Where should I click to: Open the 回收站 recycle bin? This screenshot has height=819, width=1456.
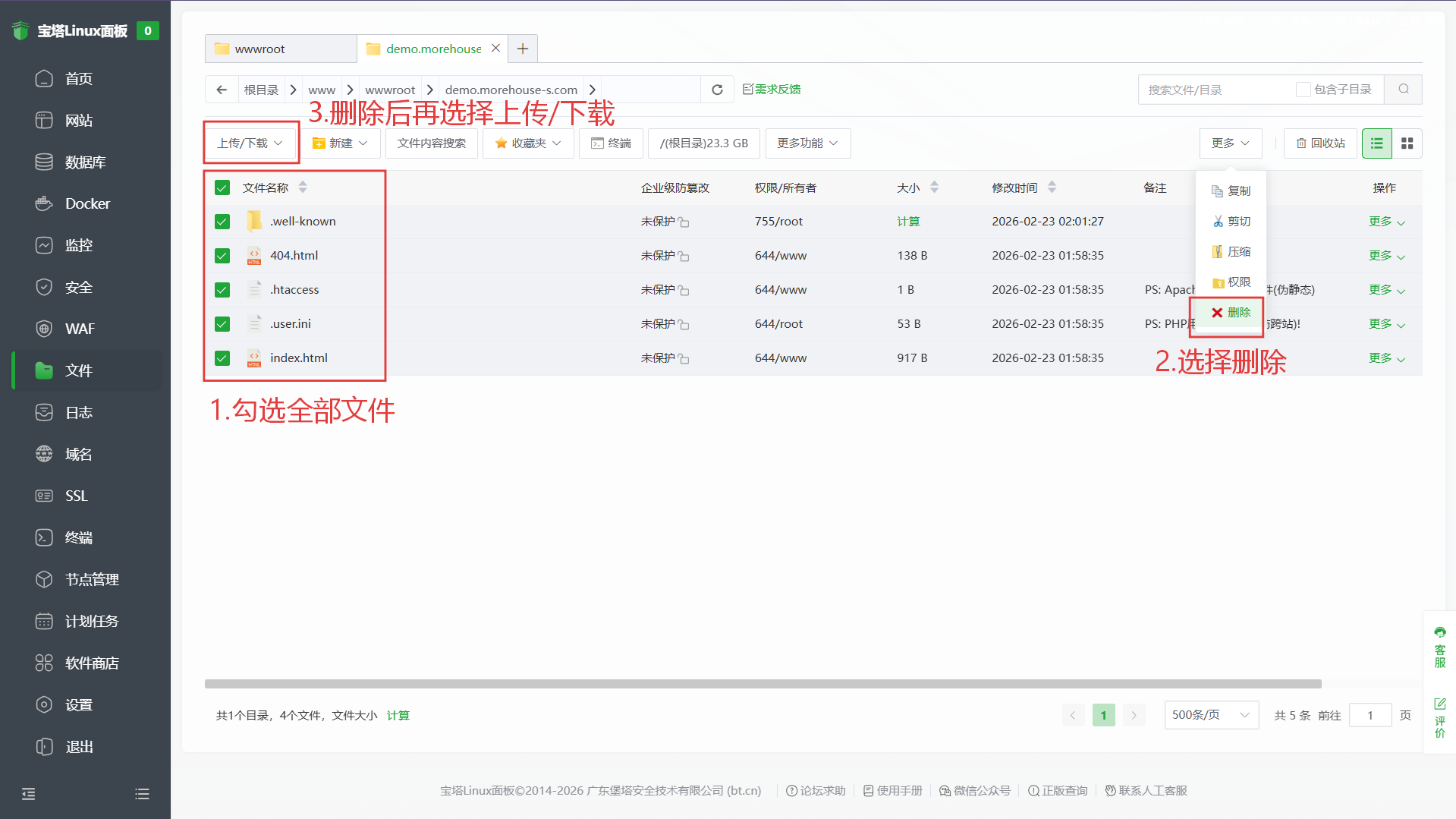1320,143
